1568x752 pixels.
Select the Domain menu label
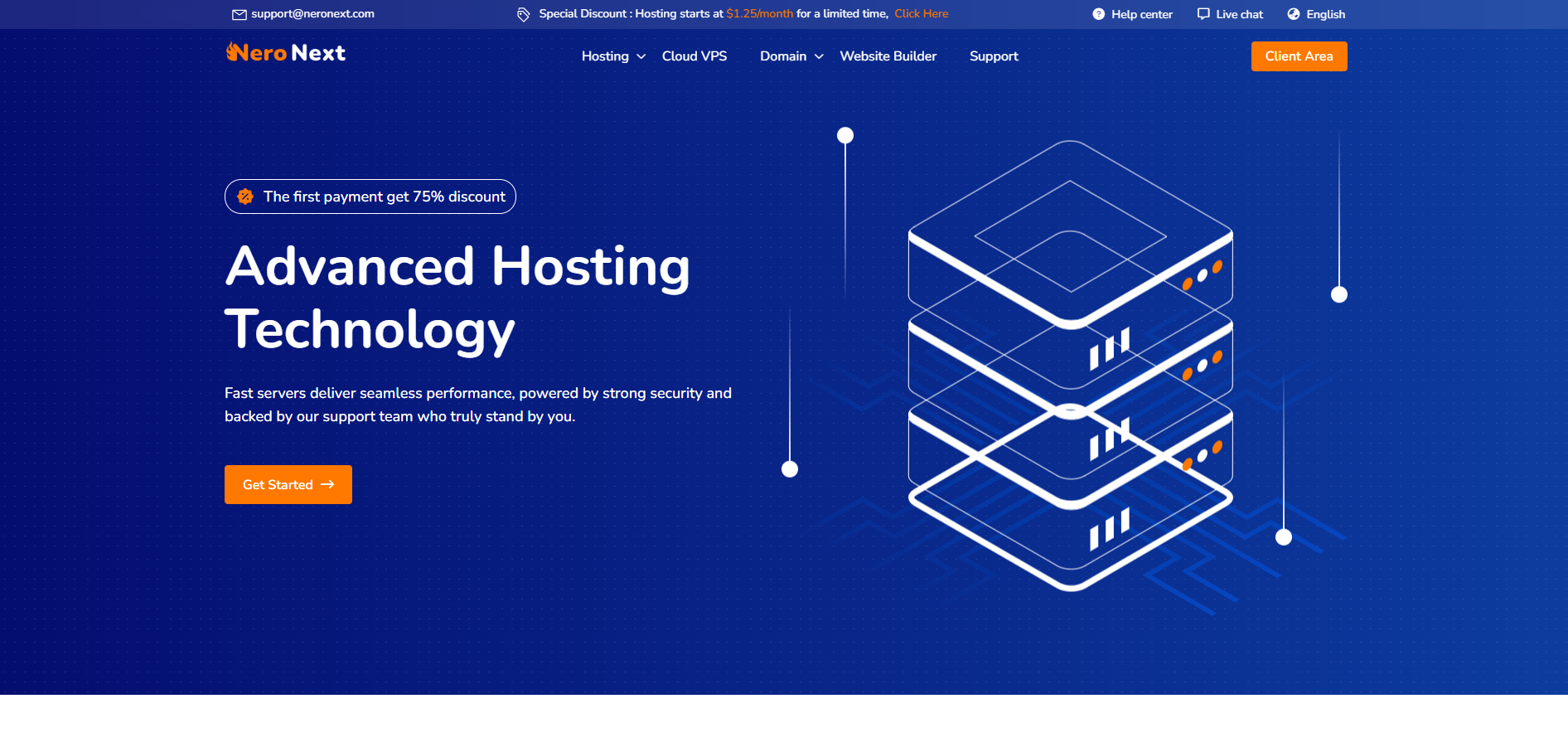pos(783,56)
